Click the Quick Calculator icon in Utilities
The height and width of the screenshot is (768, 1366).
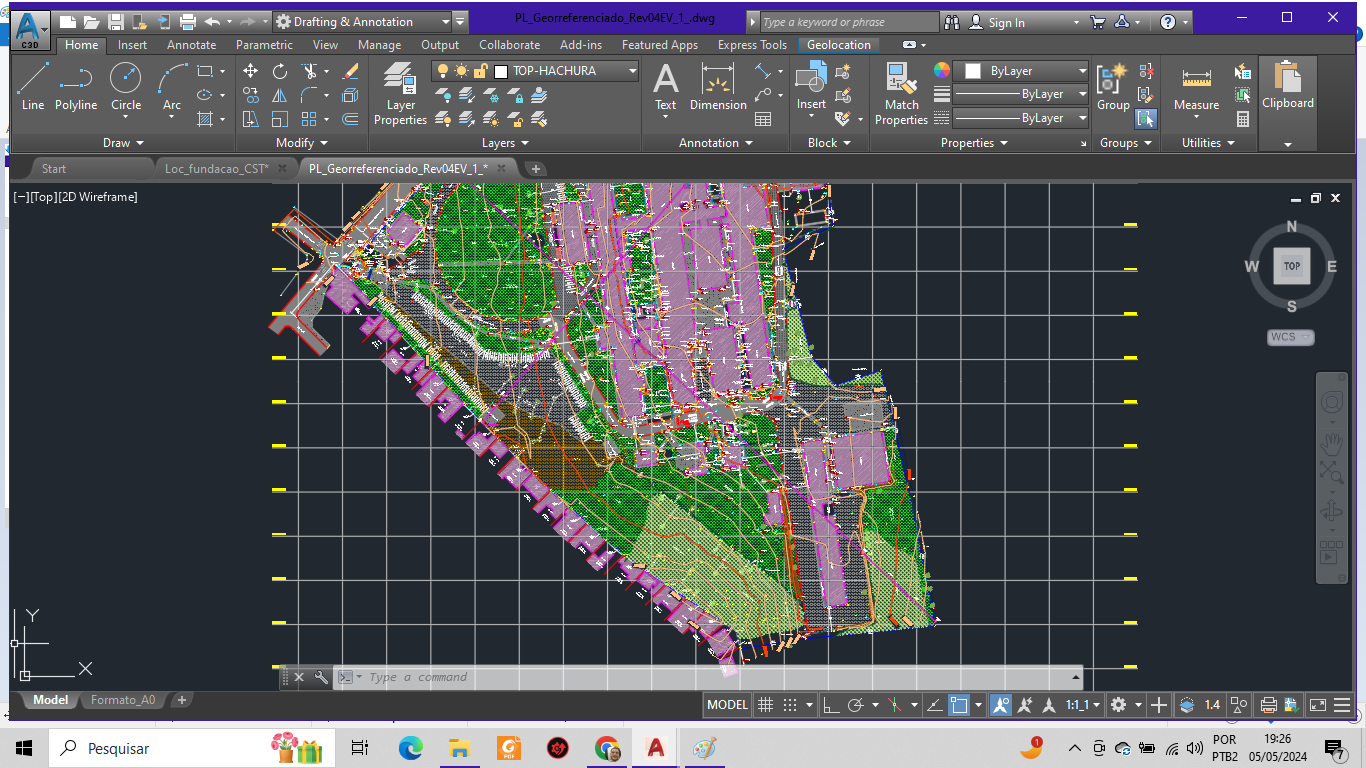[x=1243, y=119]
